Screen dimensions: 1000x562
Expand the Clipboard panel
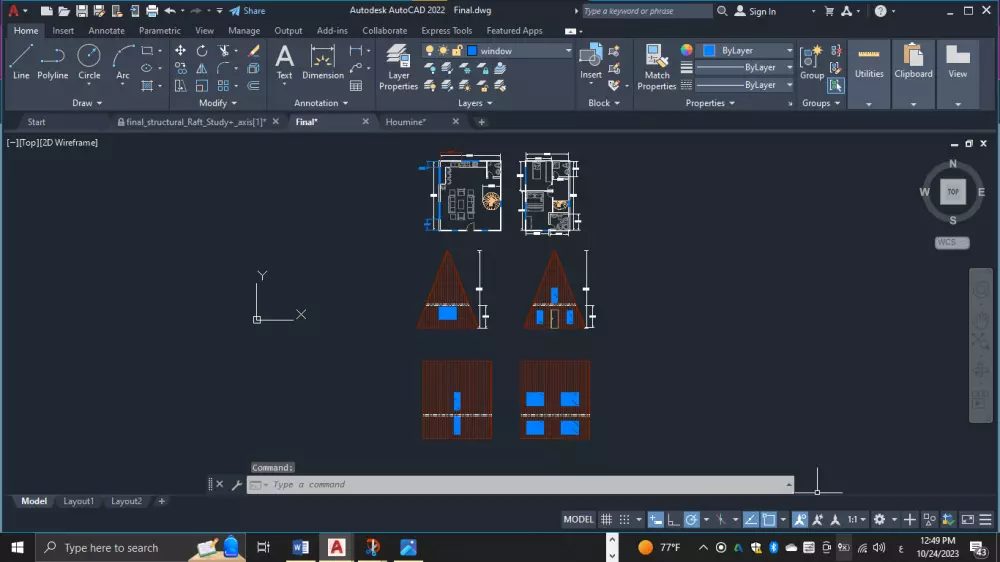coord(913,103)
